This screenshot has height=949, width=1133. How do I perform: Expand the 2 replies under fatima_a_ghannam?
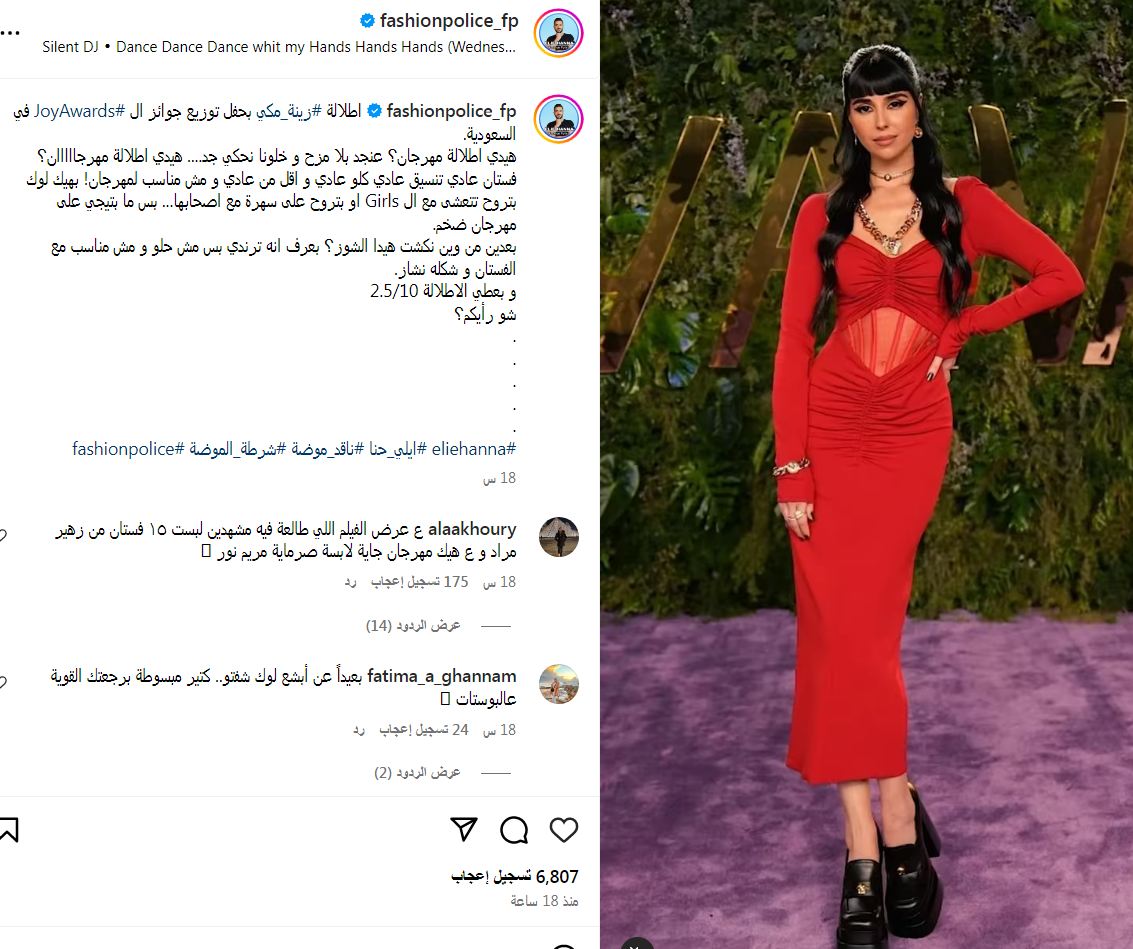(x=418, y=773)
